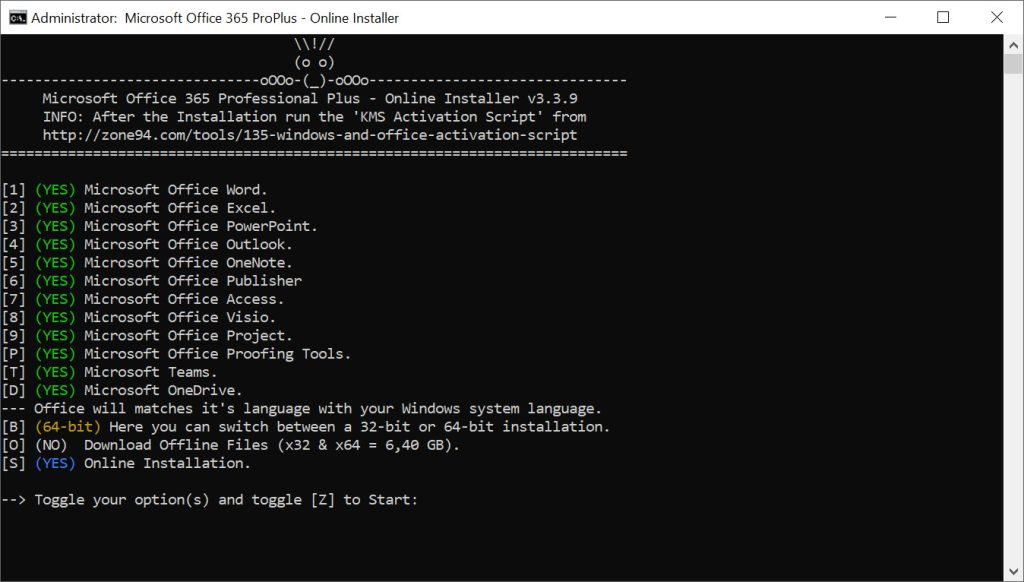Click the Microsoft Office PowerPoint entry
This screenshot has width=1024, height=582.
click(200, 226)
